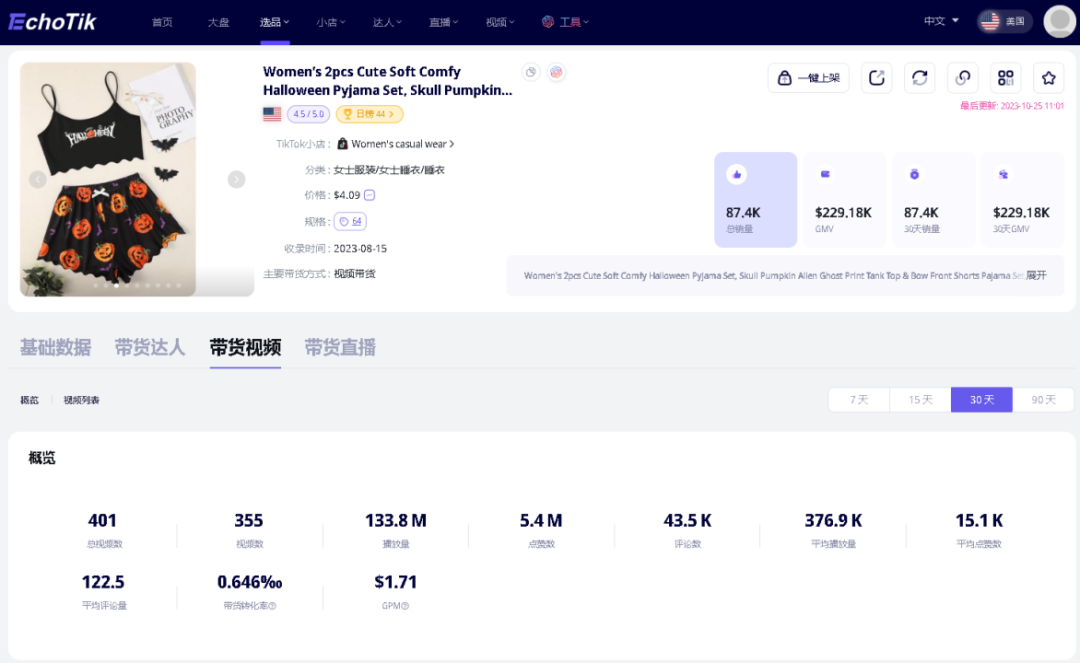Click the 一键上架 button

pos(808,78)
